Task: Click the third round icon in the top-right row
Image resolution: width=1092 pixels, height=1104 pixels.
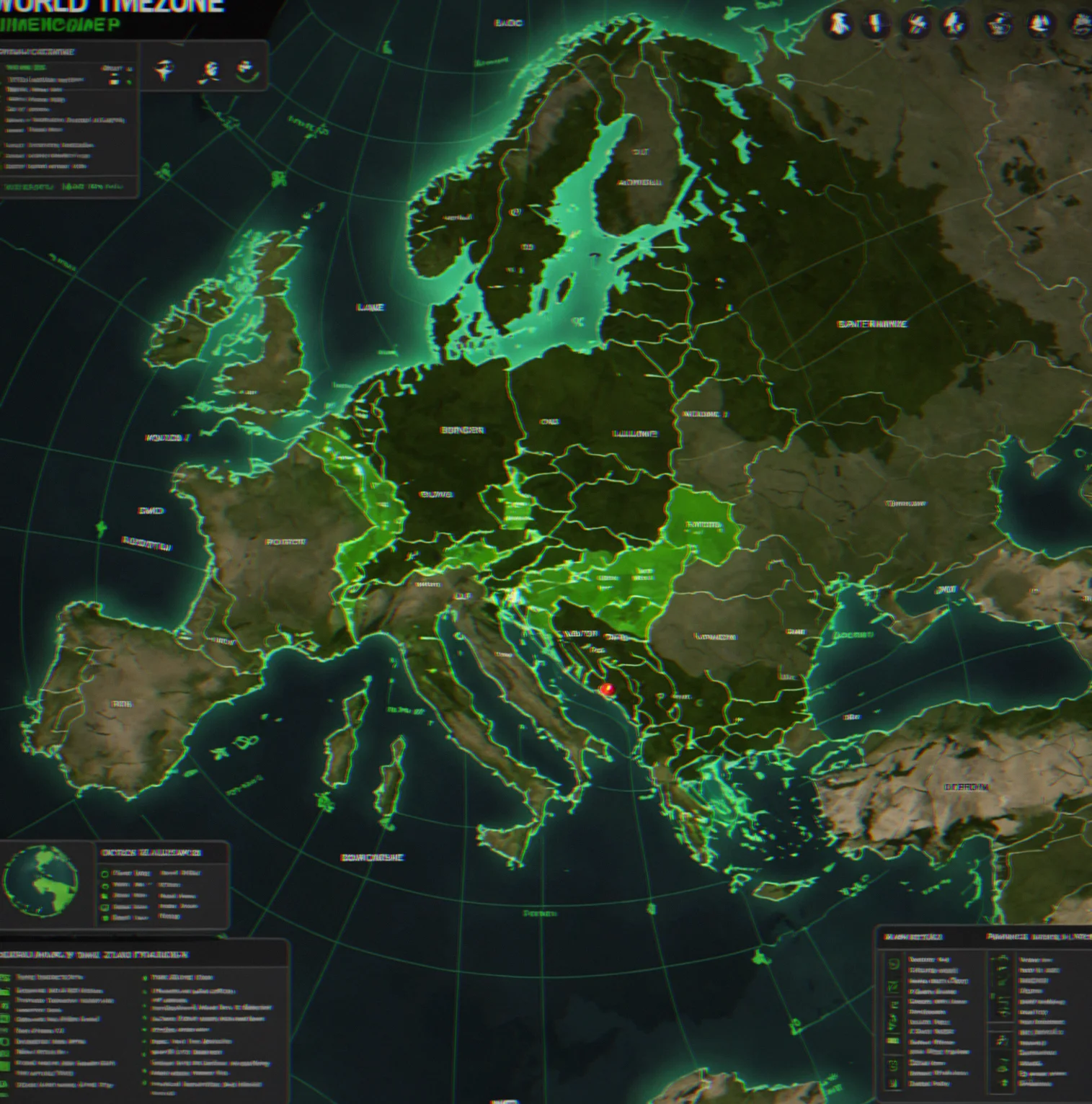Action: [x=916, y=25]
